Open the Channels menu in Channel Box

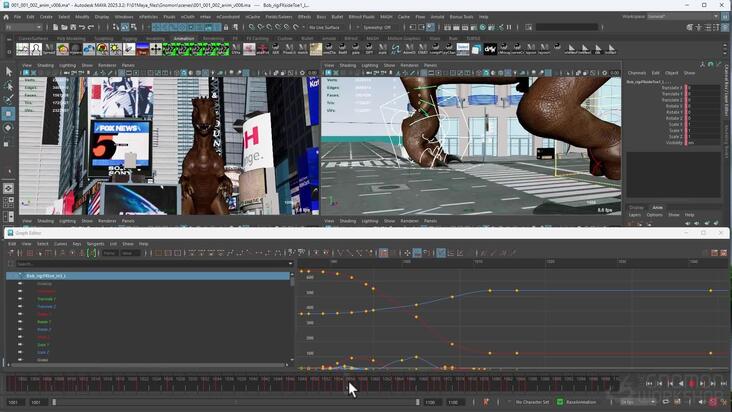637,73
